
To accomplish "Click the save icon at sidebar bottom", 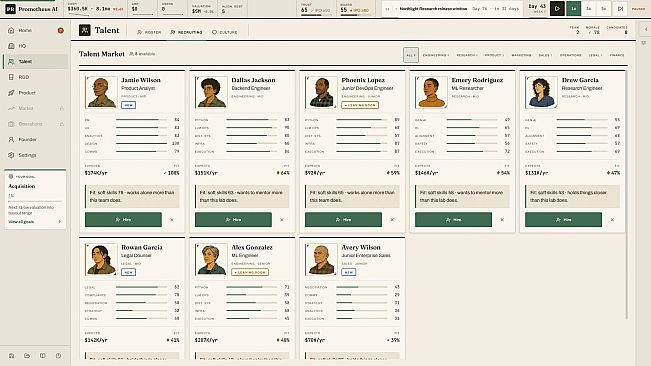I will point(12,356).
